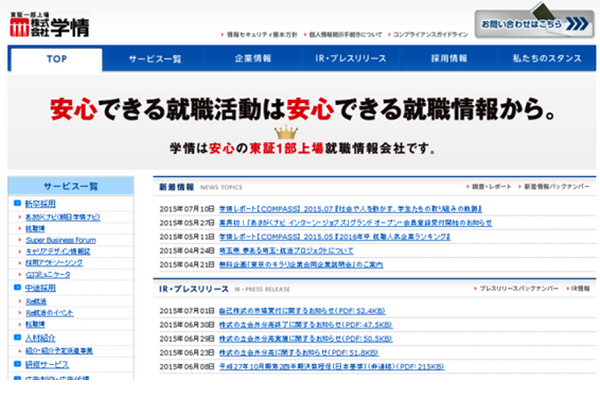Viewport: 600px width, 398px height.
Task: Click the 新卒採用 sidebar category link
Action: 40,204
